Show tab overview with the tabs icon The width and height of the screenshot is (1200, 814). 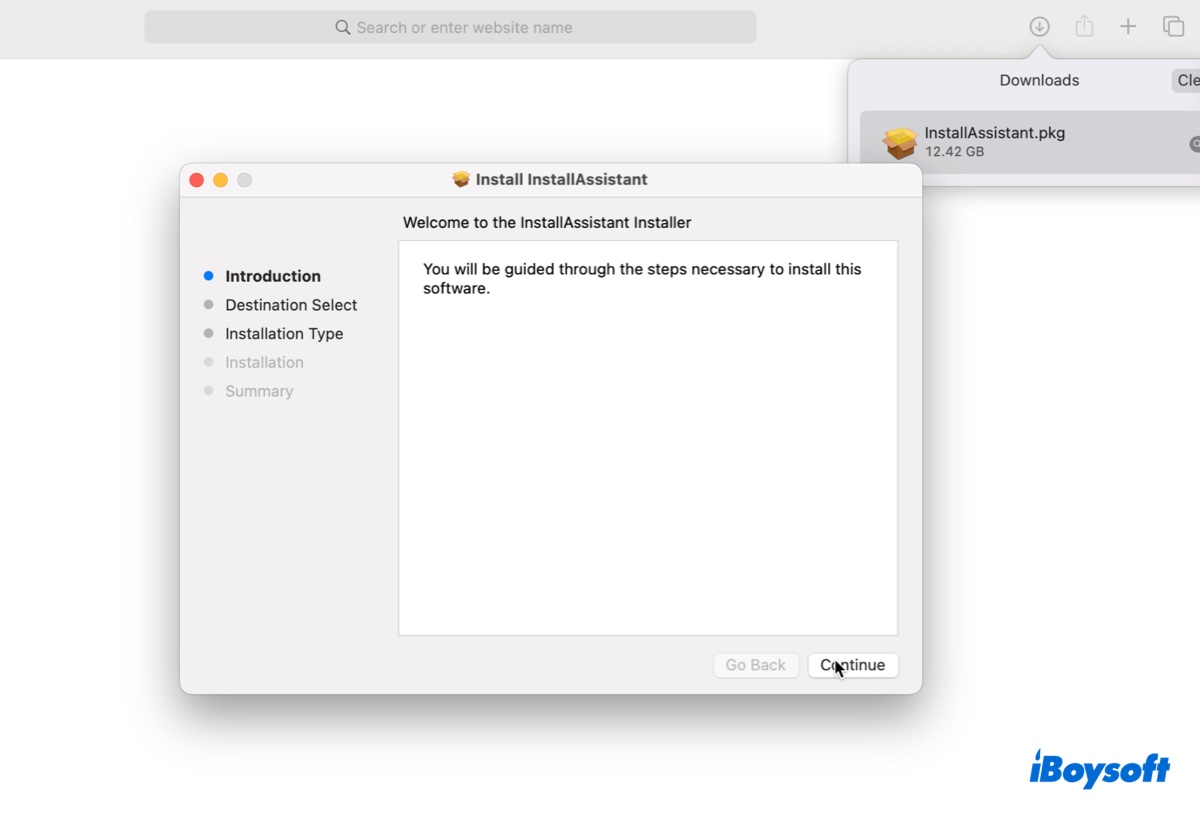coord(1173,26)
